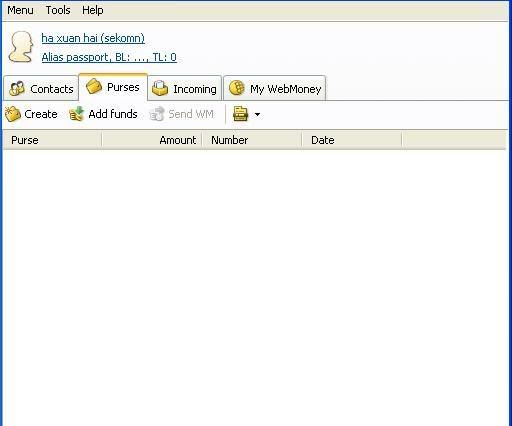Open the Alias passport, BL, TL link
The width and height of the screenshot is (512, 426).
point(109,57)
